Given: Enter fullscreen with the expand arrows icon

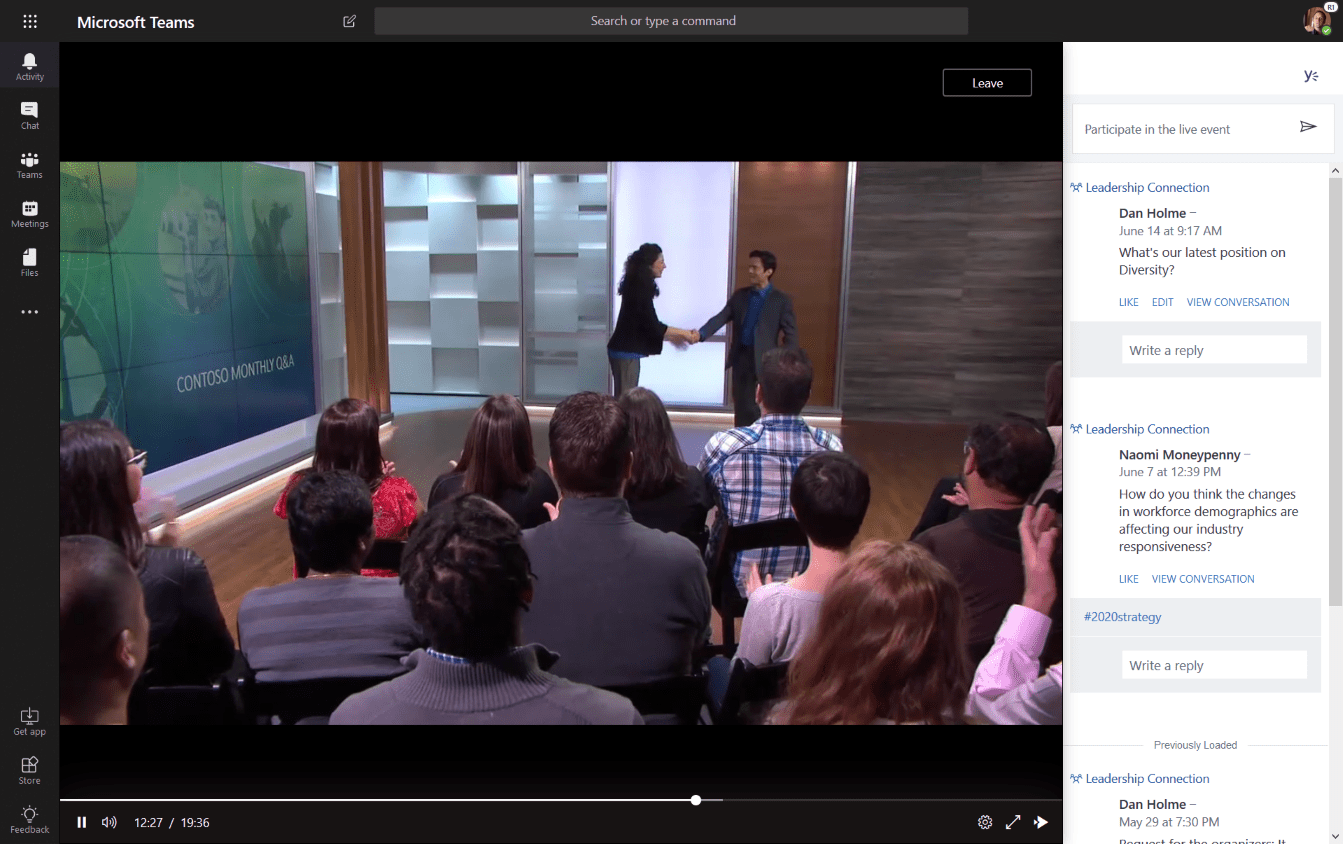Looking at the screenshot, I should [1013, 821].
